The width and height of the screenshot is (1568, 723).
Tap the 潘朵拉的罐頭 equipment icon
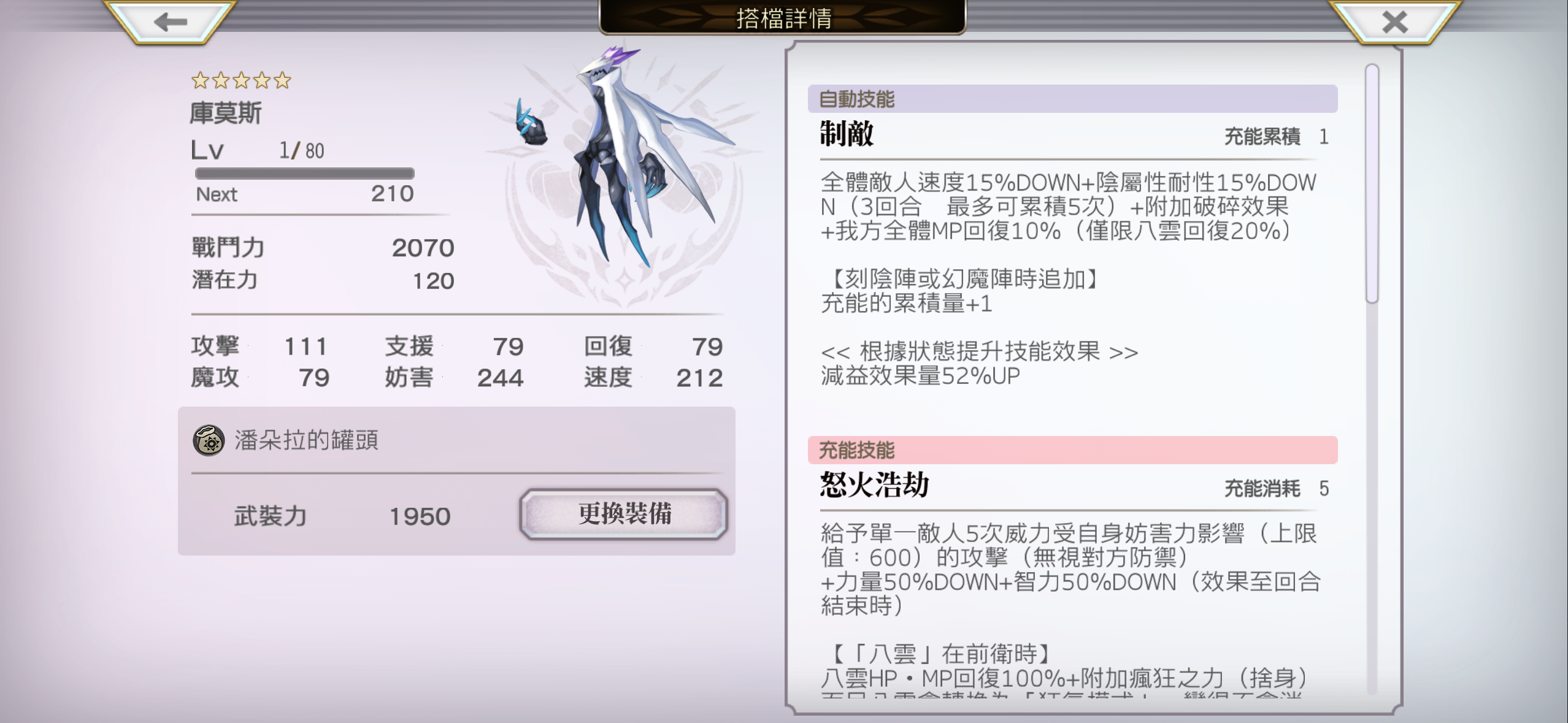coord(209,440)
